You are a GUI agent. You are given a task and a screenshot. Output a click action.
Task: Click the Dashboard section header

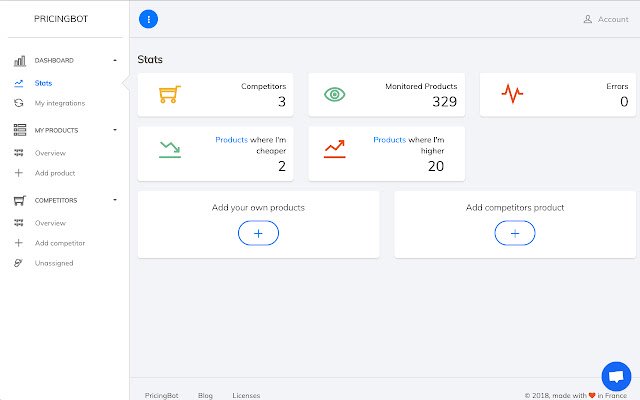pyautogui.click(x=54, y=60)
